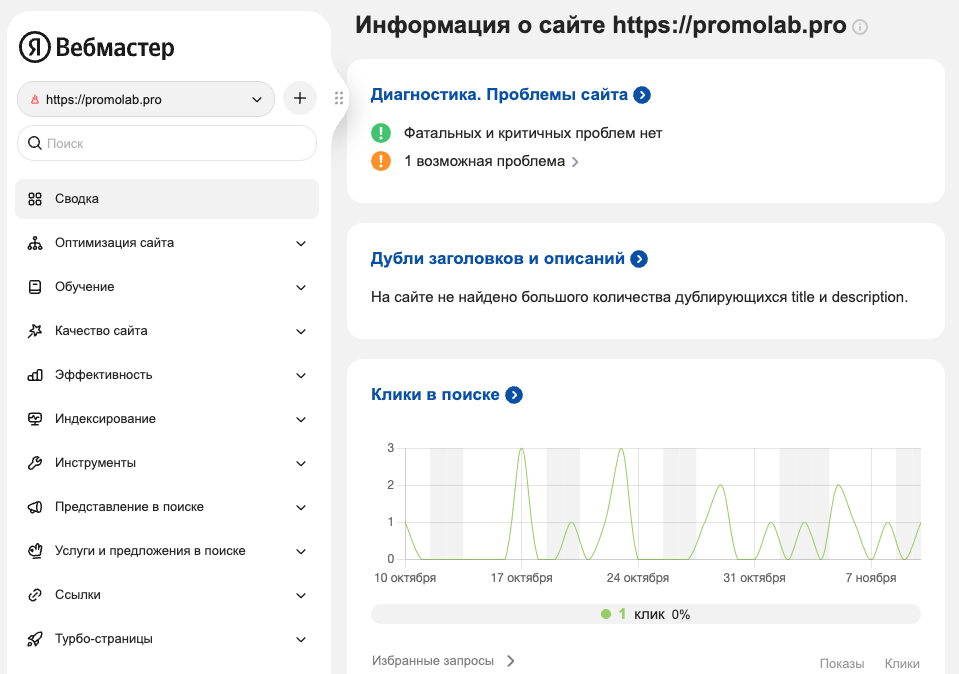Click the Клики column label
This screenshot has width=959, height=674.
point(902,664)
